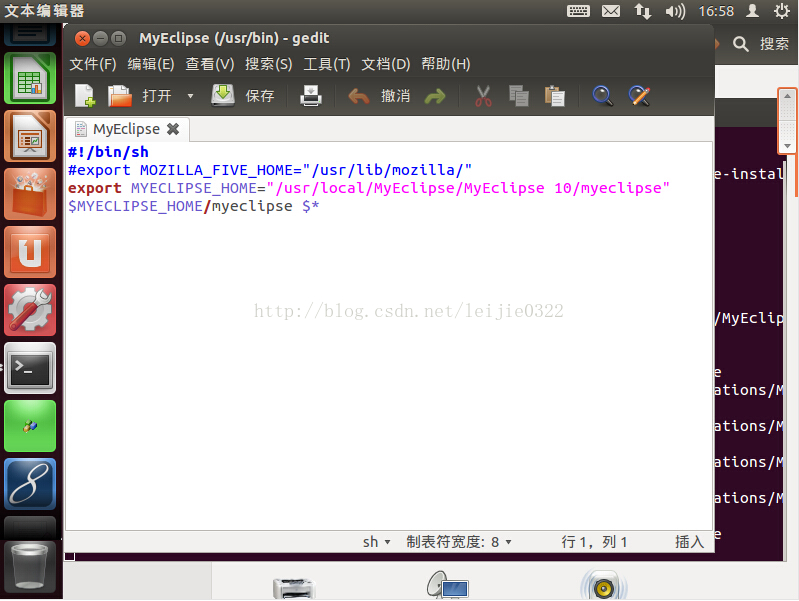Image resolution: width=799 pixels, height=601 pixels.
Task: Open printer icon in background settings window
Action: pos(294,588)
